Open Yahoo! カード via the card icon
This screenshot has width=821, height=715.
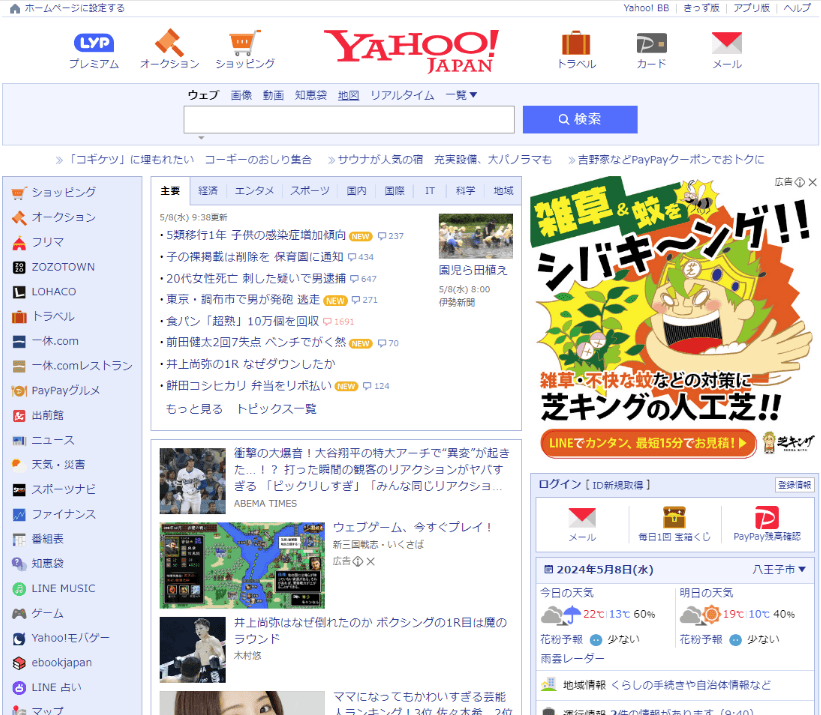pos(651,45)
